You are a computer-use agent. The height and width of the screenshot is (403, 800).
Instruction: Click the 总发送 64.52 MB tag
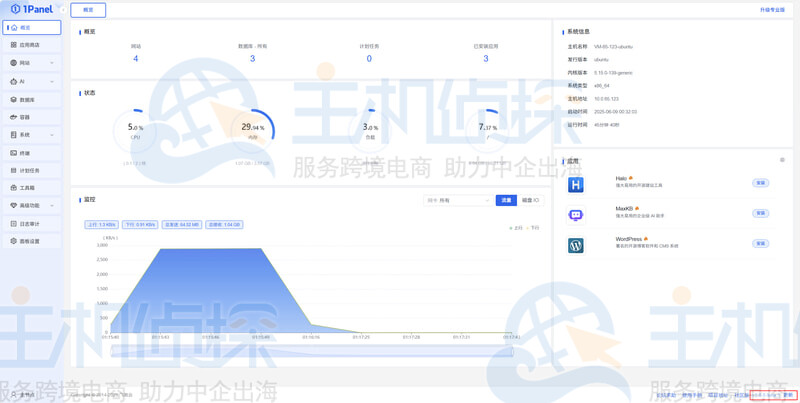[182, 224]
